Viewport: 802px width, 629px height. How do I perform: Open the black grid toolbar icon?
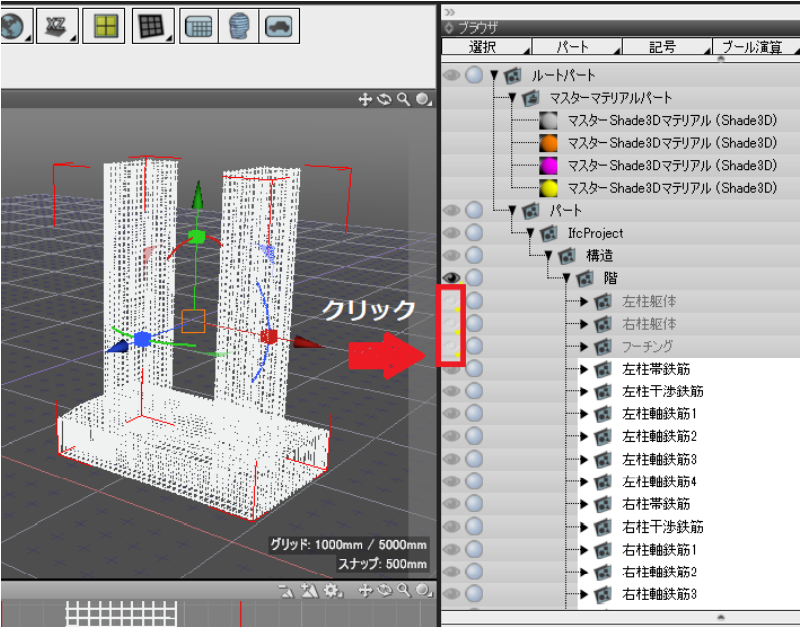pyautogui.click(x=150, y=25)
